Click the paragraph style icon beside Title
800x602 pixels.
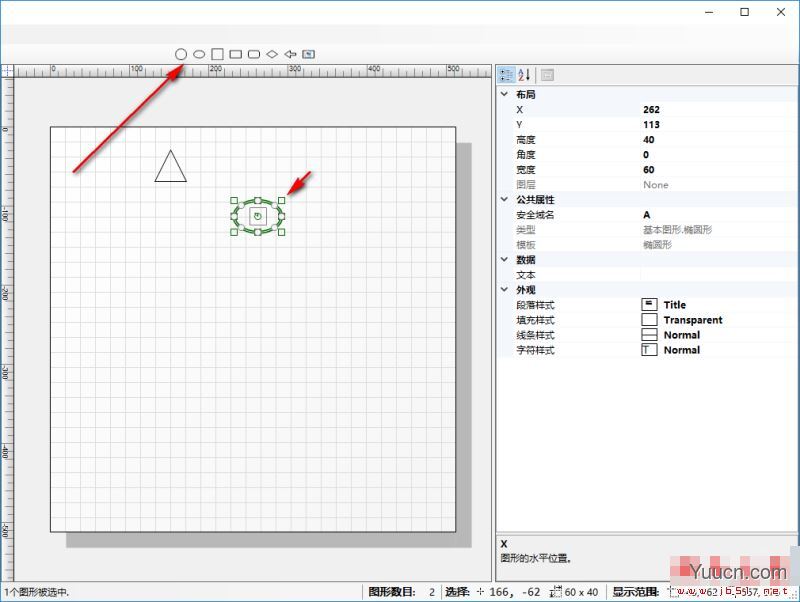(x=649, y=305)
